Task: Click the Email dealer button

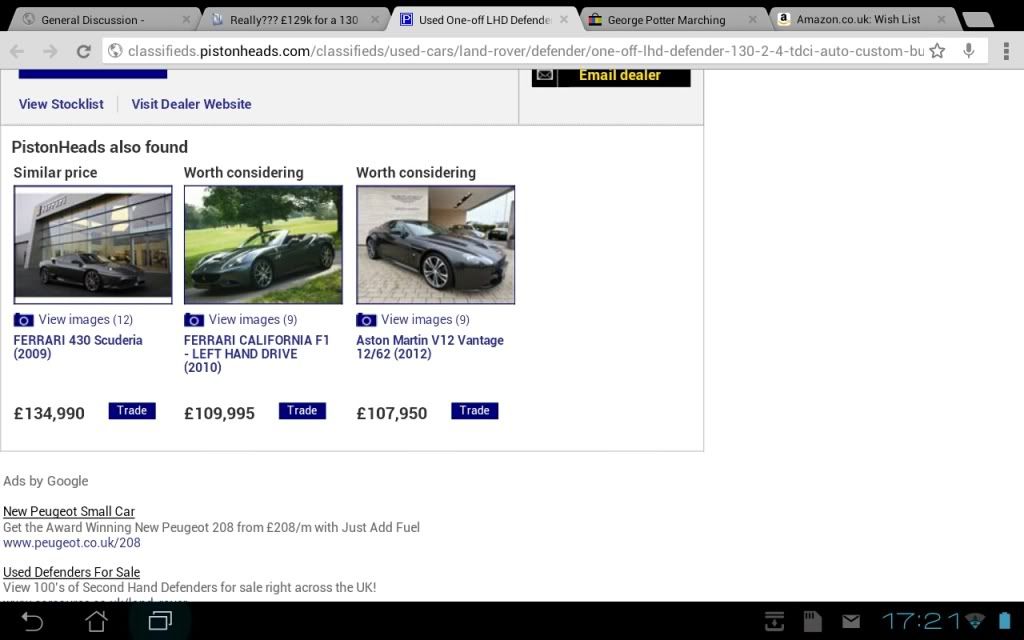Action: click(611, 76)
